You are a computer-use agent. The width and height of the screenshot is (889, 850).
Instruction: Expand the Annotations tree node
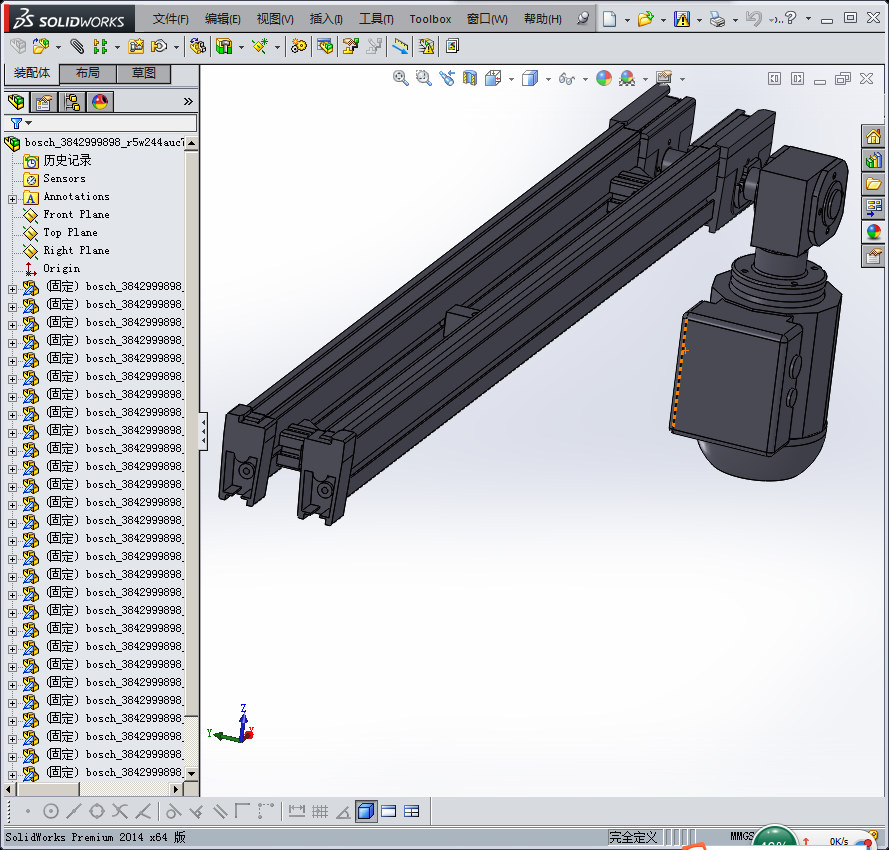coord(12,199)
